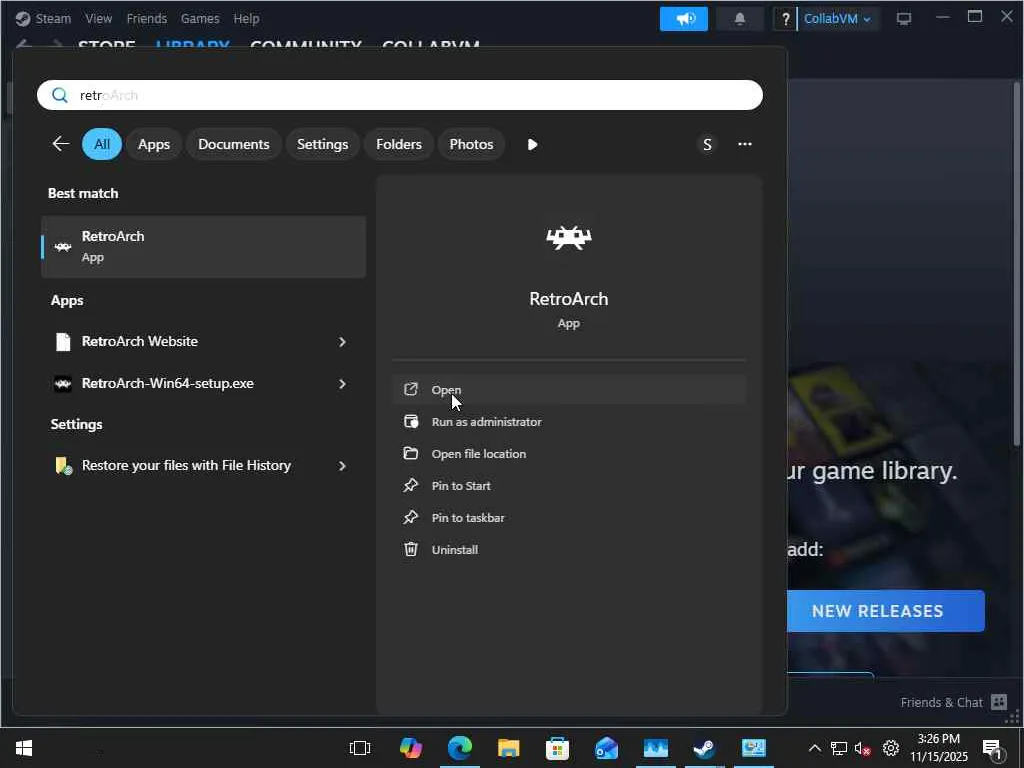Click Steam's announcements megaphone button
This screenshot has width=1024, height=768.
click(x=684, y=19)
